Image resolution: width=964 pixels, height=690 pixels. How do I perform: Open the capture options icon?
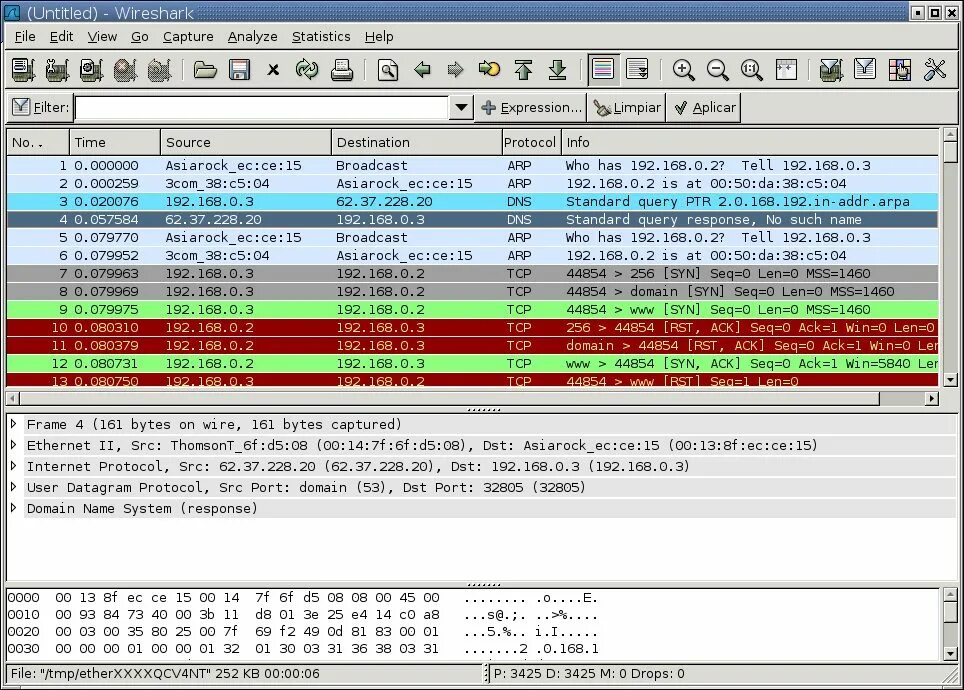point(57,69)
